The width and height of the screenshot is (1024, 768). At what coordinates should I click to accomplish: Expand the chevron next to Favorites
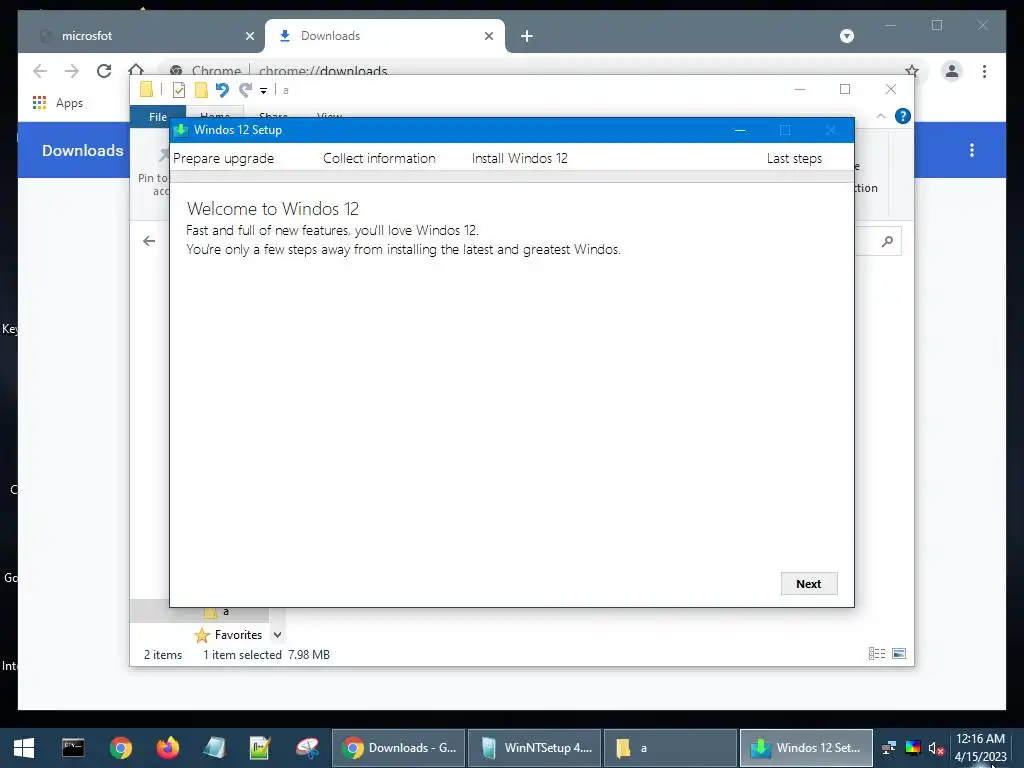[x=278, y=635]
